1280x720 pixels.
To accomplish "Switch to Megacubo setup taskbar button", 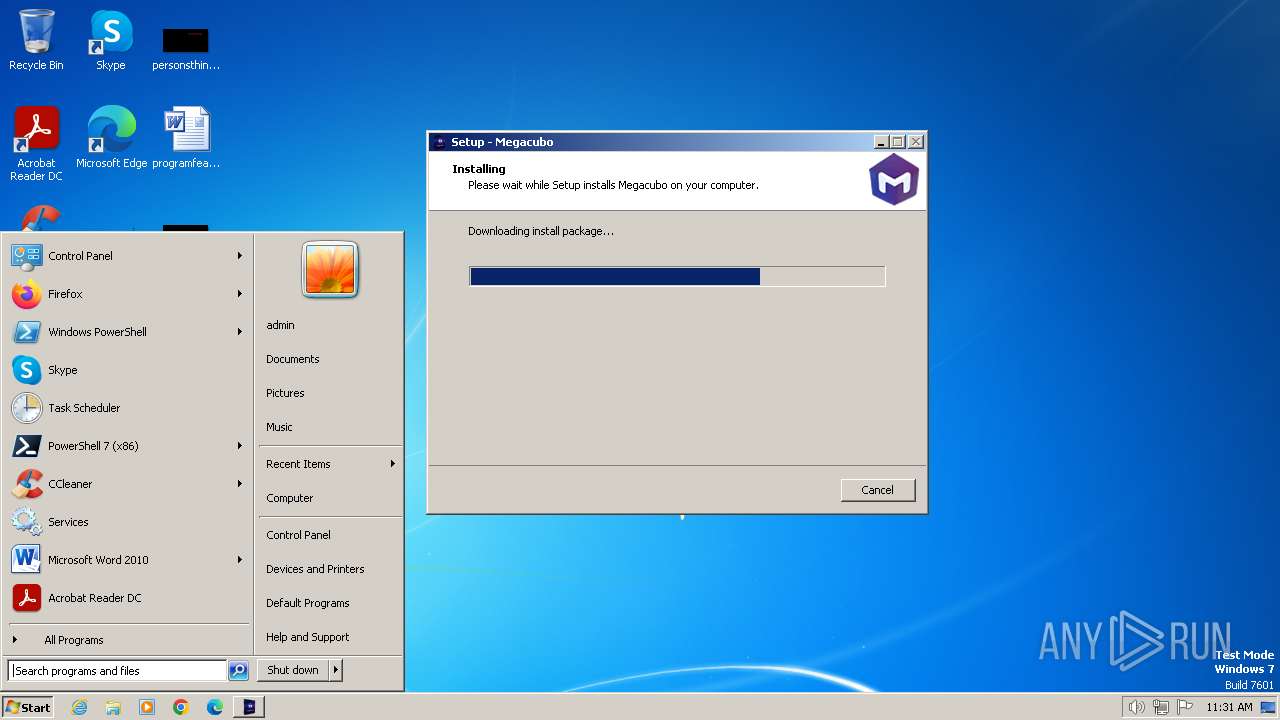I will coord(249,707).
